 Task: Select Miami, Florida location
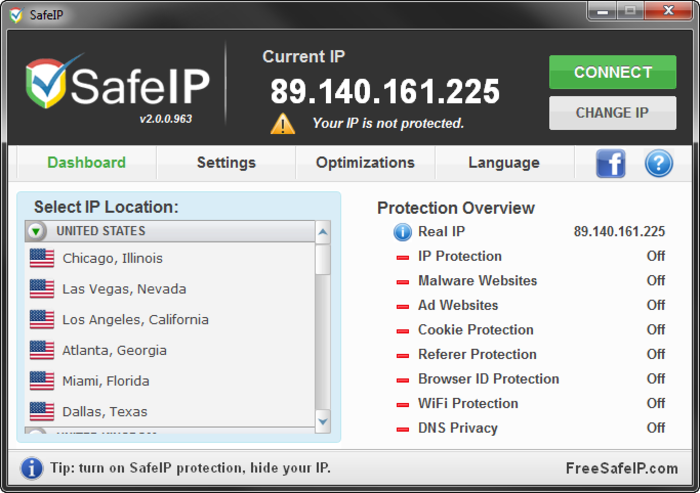coord(170,381)
